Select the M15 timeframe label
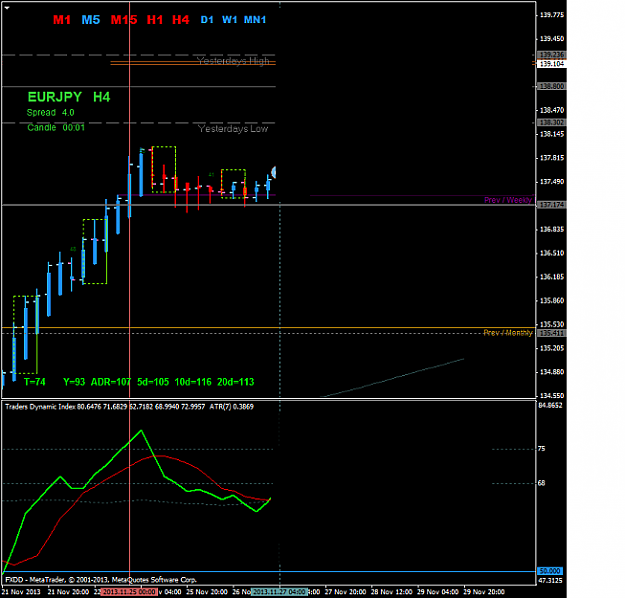Screen dimensions: 625x598 click(x=124, y=20)
